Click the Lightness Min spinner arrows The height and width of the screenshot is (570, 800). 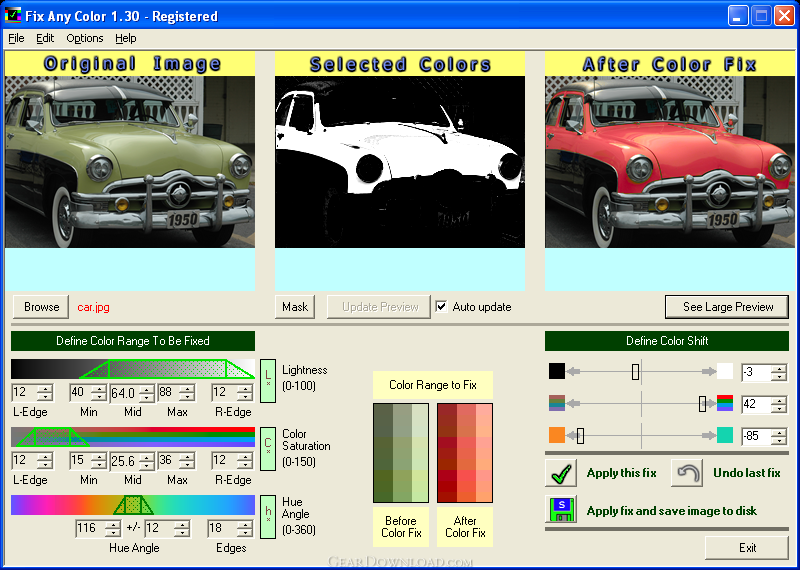(99, 393)
